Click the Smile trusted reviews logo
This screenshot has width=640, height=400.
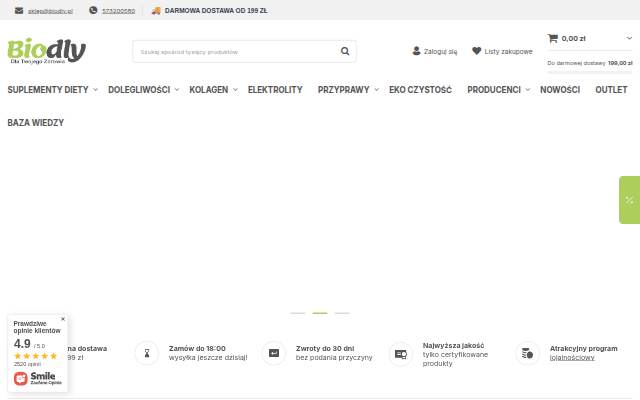coord(38,378)
